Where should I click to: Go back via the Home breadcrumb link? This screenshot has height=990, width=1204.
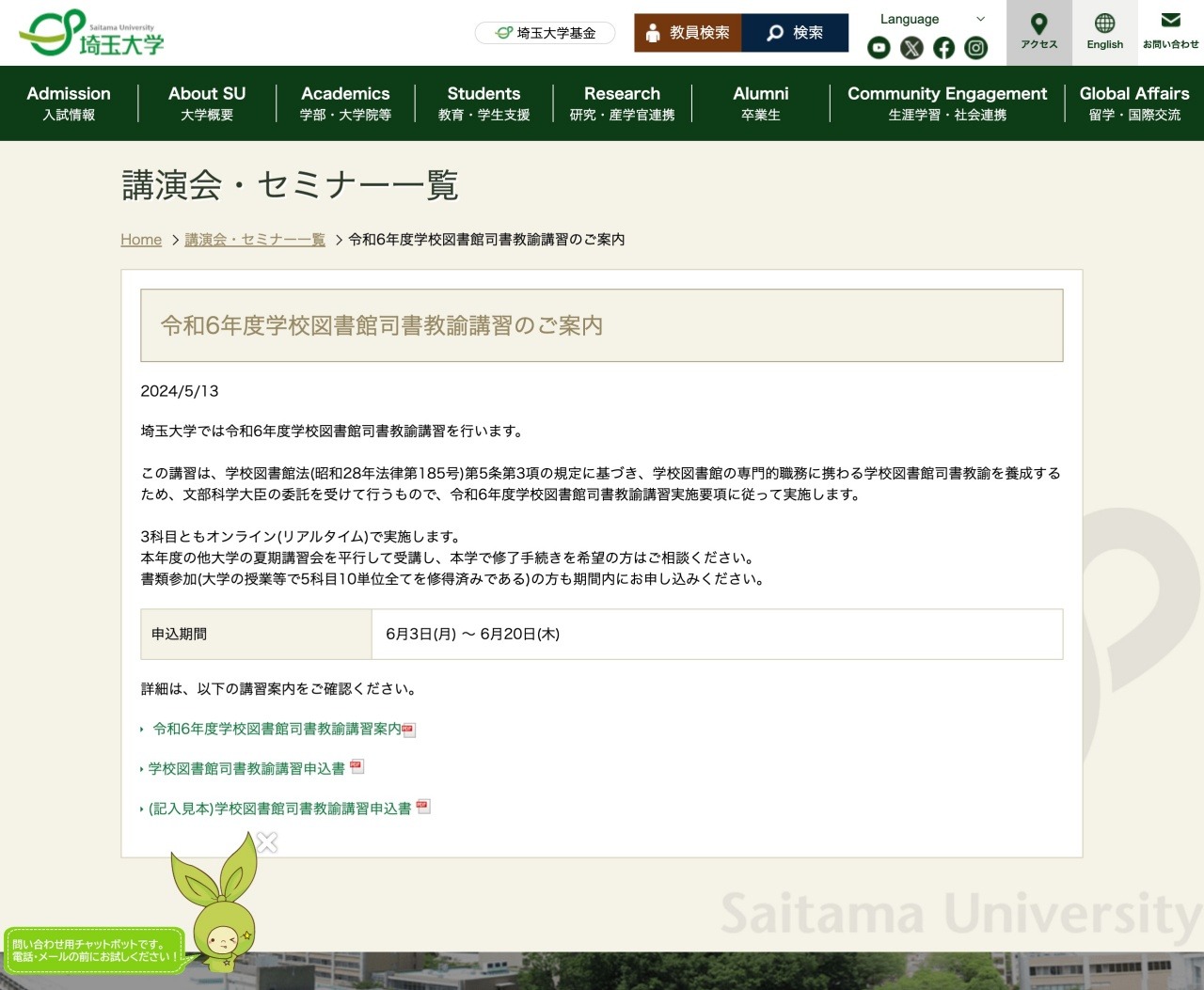(x=140, y=240)
